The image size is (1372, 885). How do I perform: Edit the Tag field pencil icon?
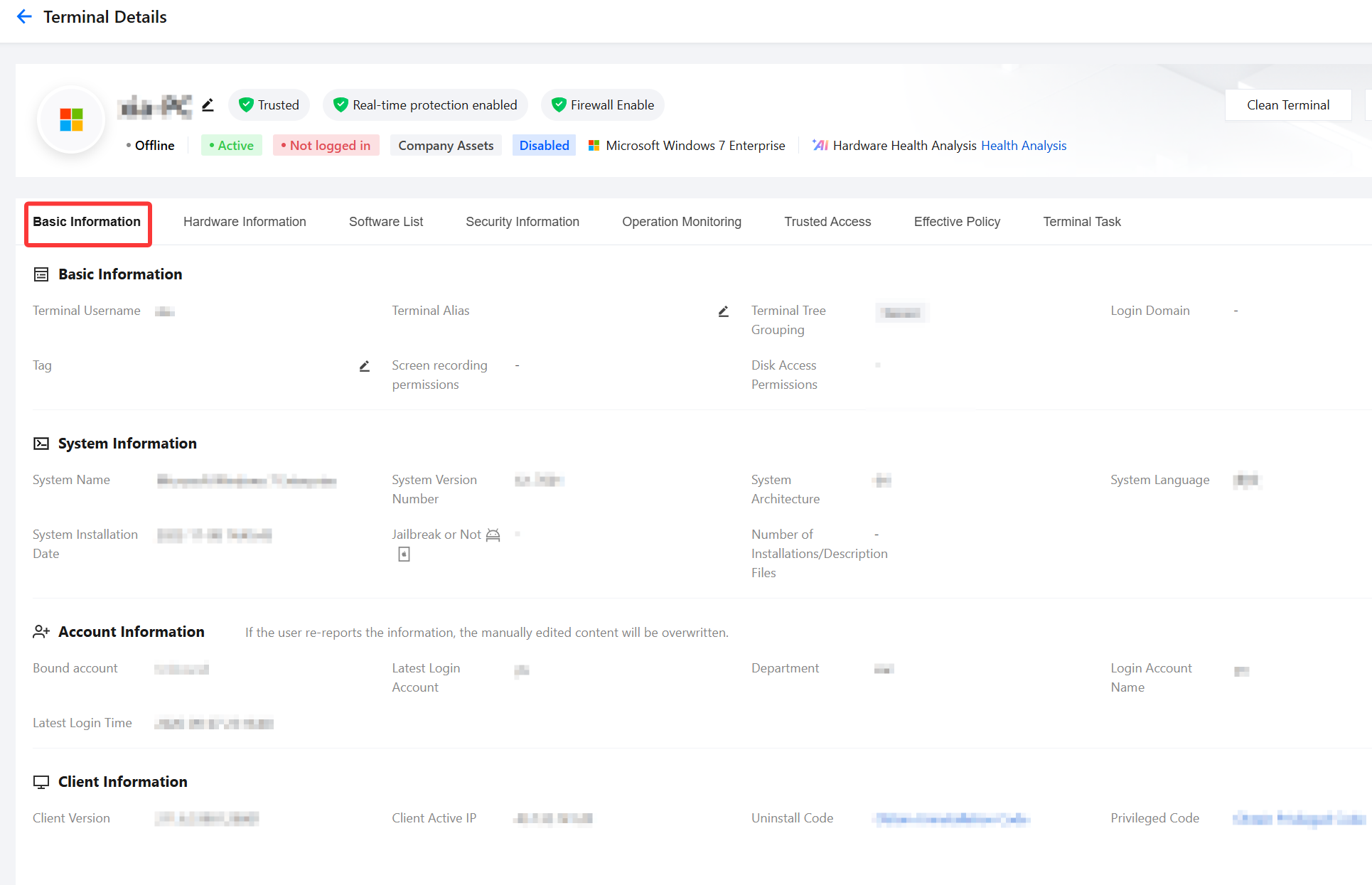point(364,366)
